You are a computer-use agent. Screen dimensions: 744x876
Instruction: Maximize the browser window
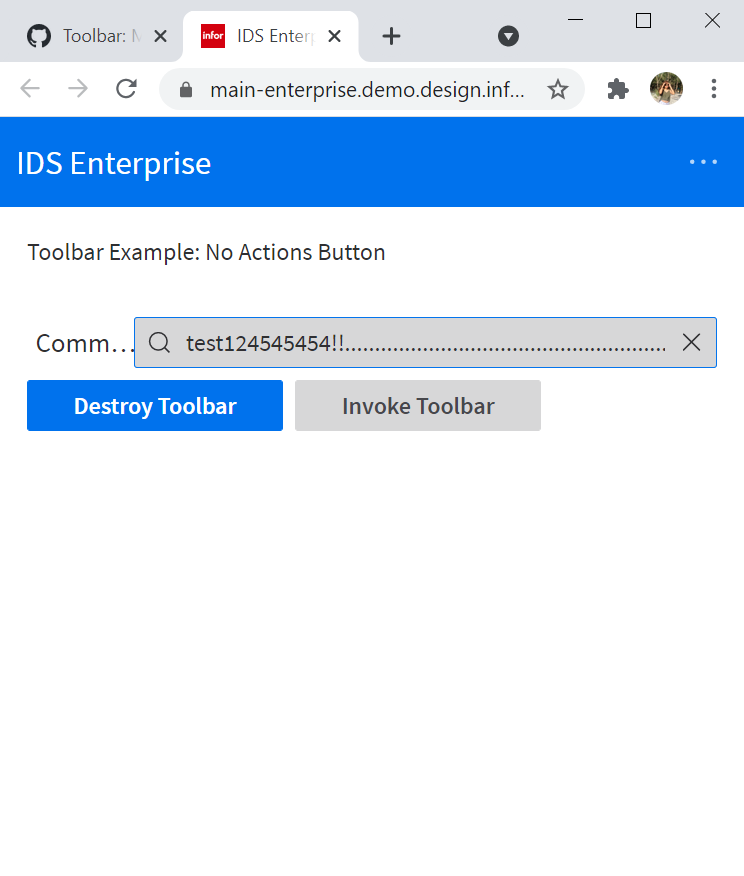[643, 21]
